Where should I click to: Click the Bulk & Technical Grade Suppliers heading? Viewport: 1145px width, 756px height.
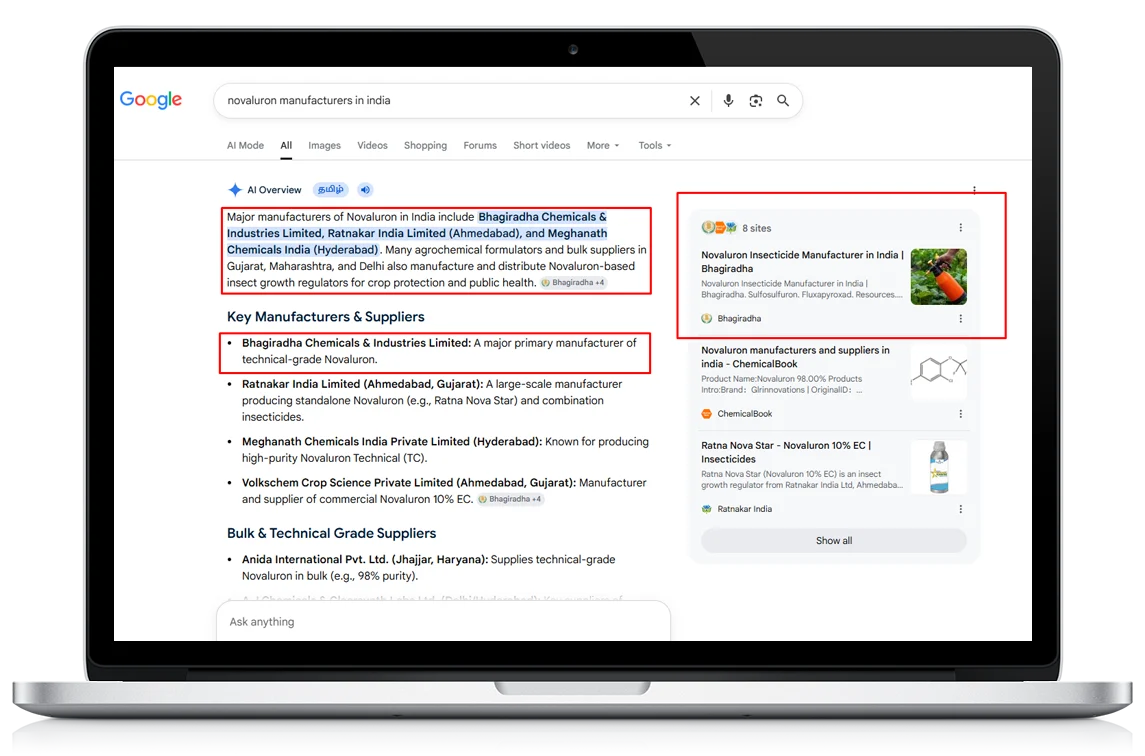332,533
